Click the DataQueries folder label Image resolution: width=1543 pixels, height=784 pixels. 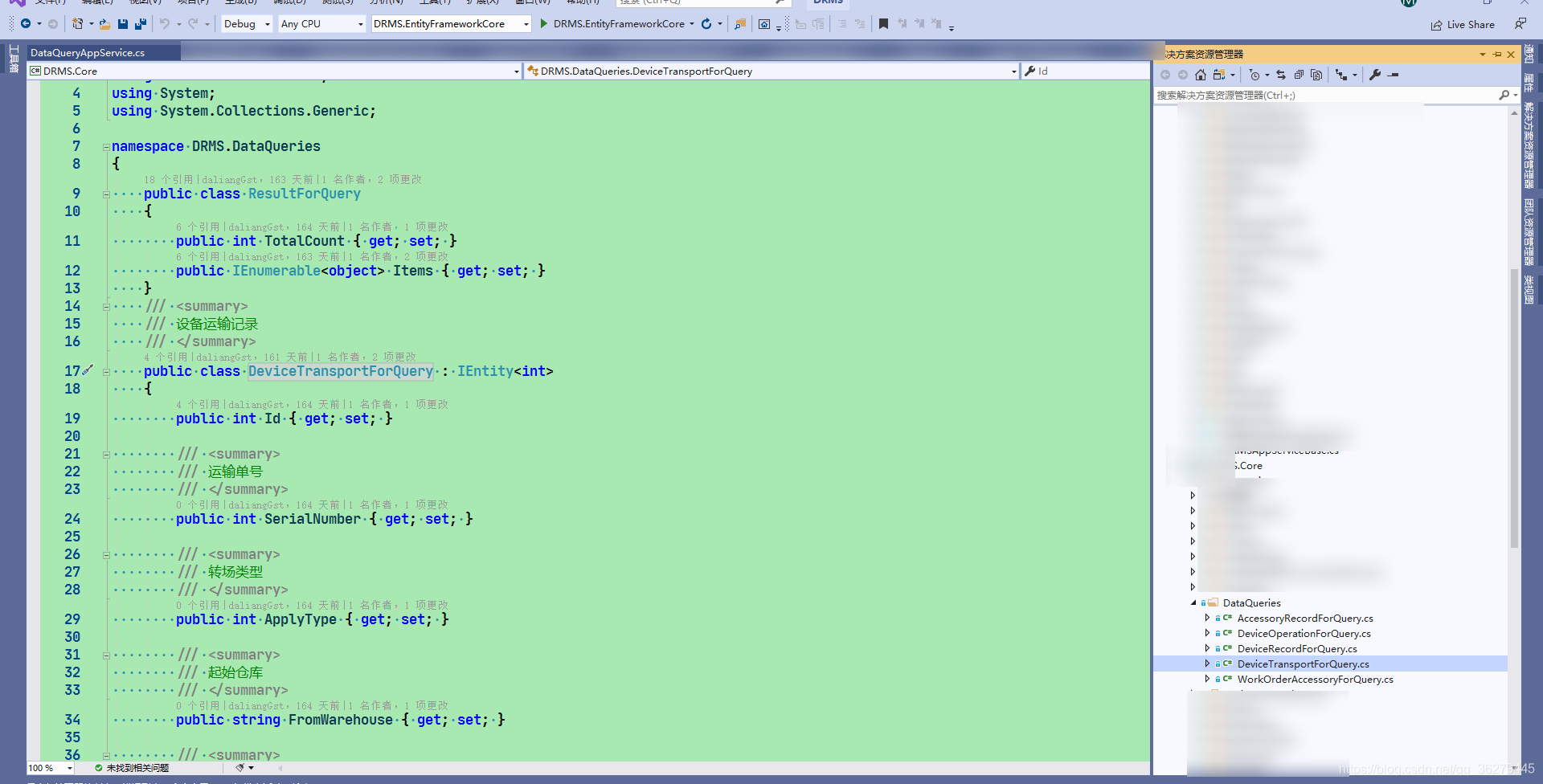click(1251, 603)
